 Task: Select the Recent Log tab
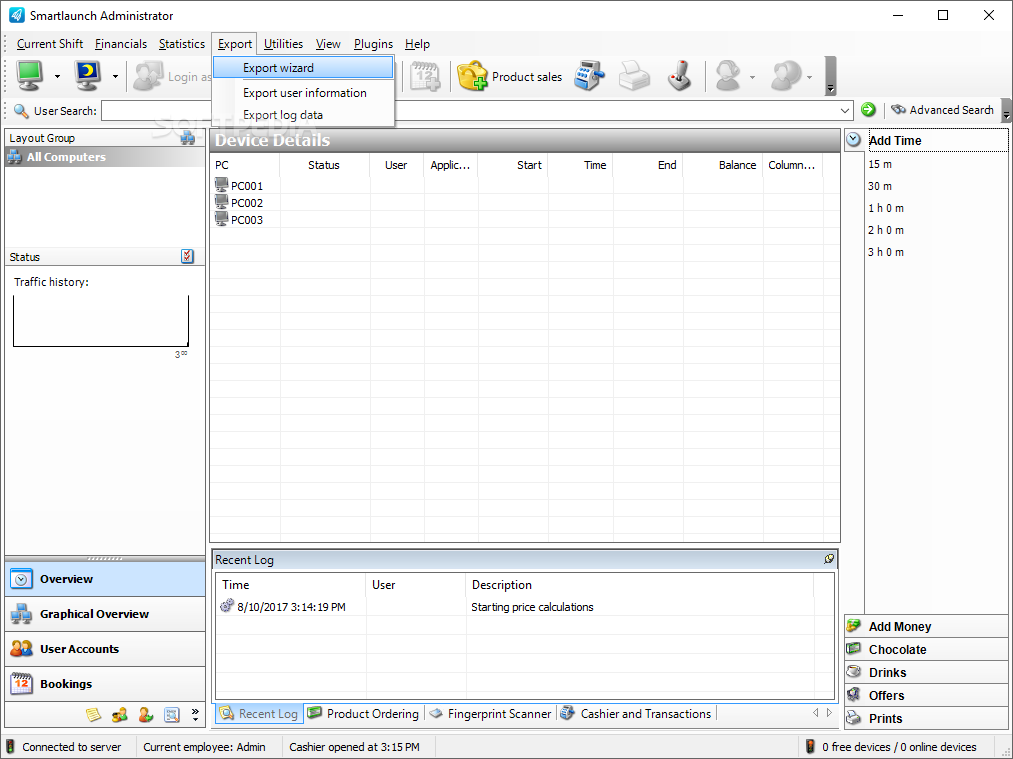coord(259,714)
